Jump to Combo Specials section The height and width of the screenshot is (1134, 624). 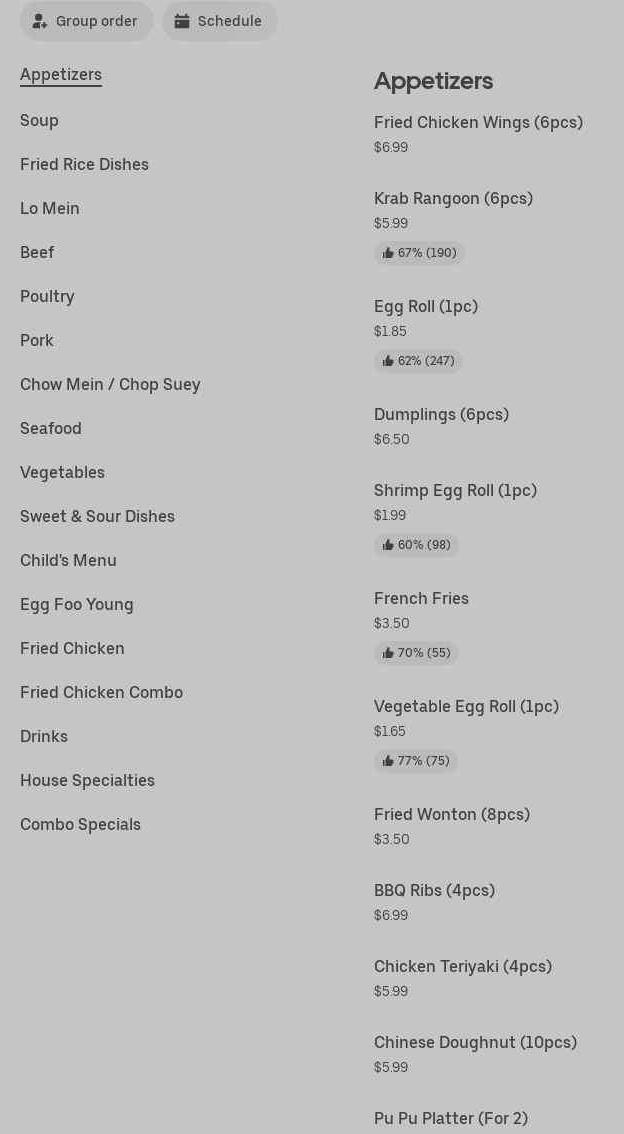[80, 824]
